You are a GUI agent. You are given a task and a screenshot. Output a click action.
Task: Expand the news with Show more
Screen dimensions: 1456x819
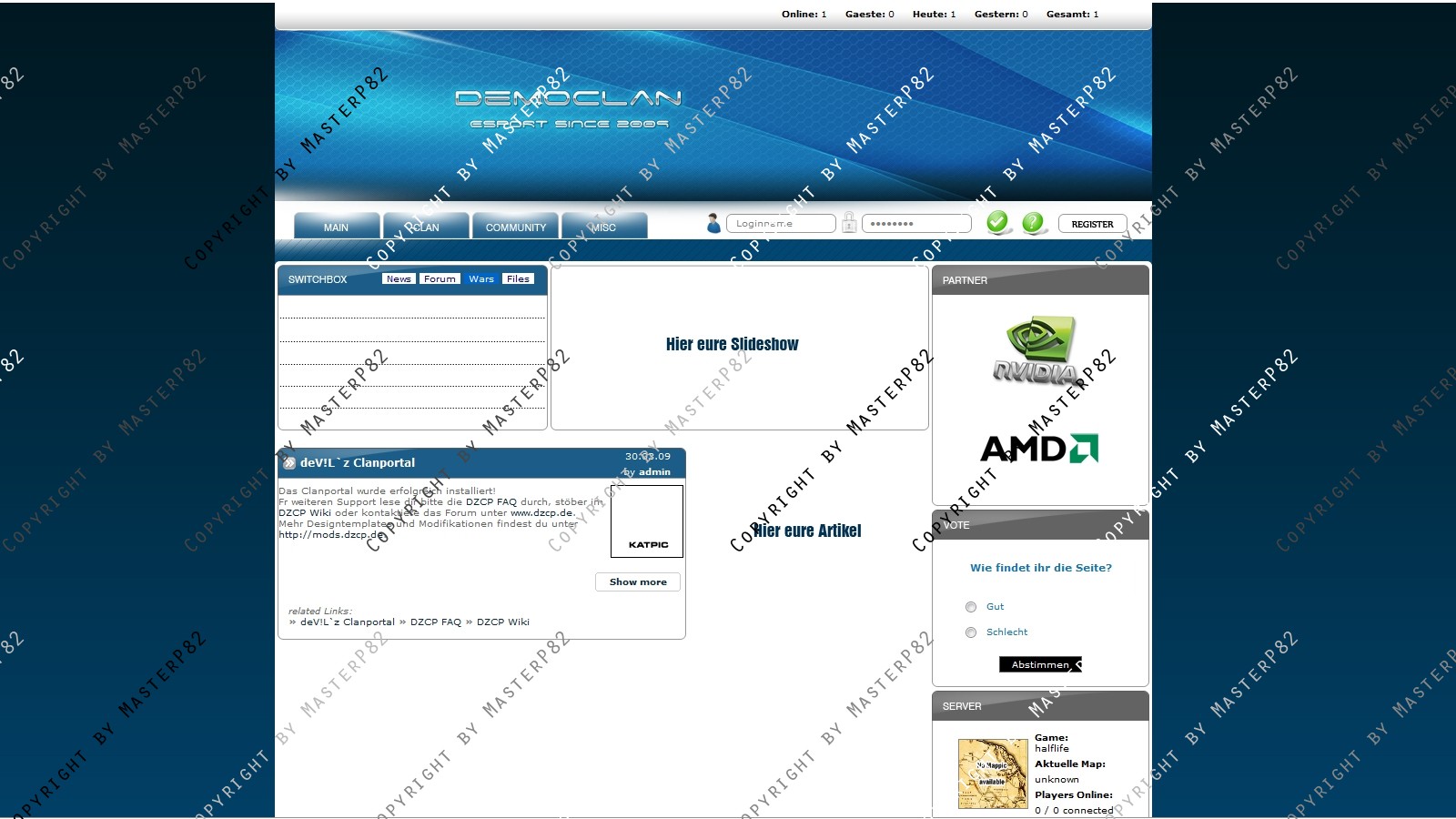point(638,581)
